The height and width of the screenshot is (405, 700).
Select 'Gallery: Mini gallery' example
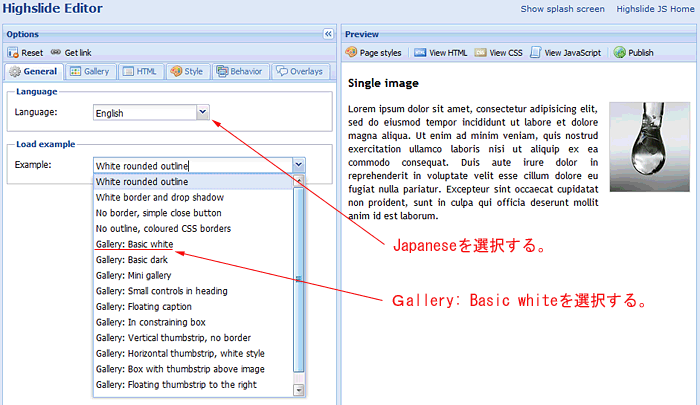pos(193,276)
